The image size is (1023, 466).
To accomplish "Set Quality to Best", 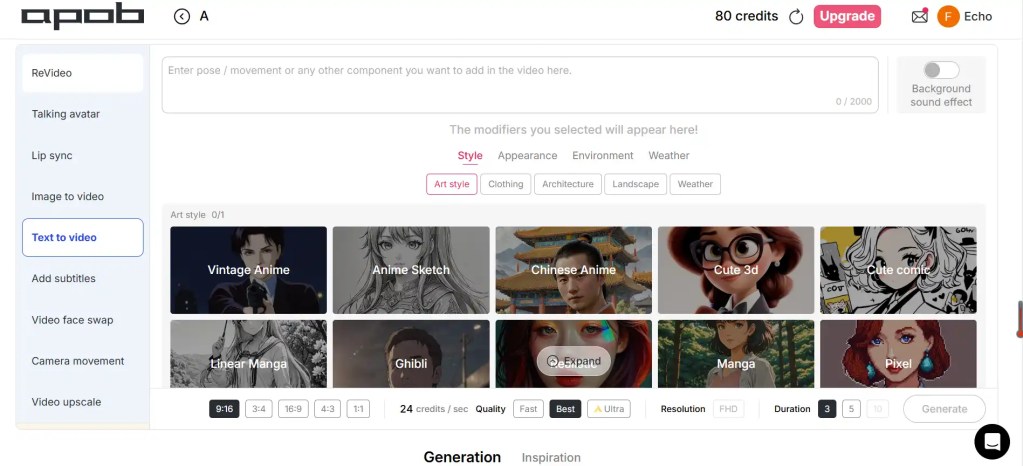I will pos(565,409).
